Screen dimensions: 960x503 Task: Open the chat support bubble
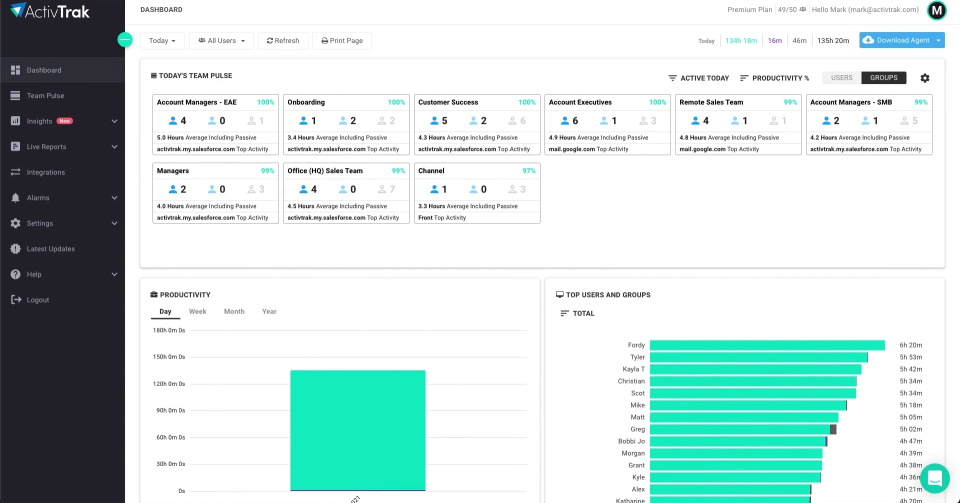tap(934, 478)
